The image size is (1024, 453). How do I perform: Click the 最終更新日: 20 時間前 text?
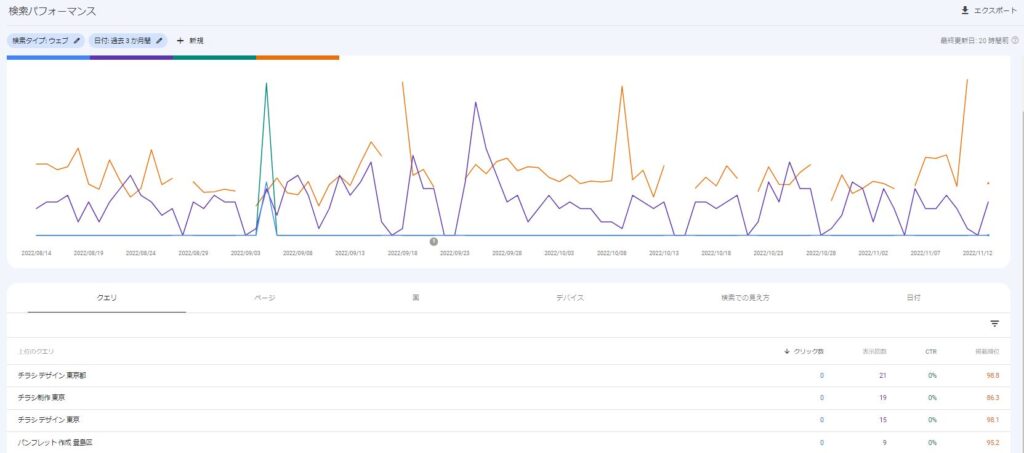(x=974, y=40)
